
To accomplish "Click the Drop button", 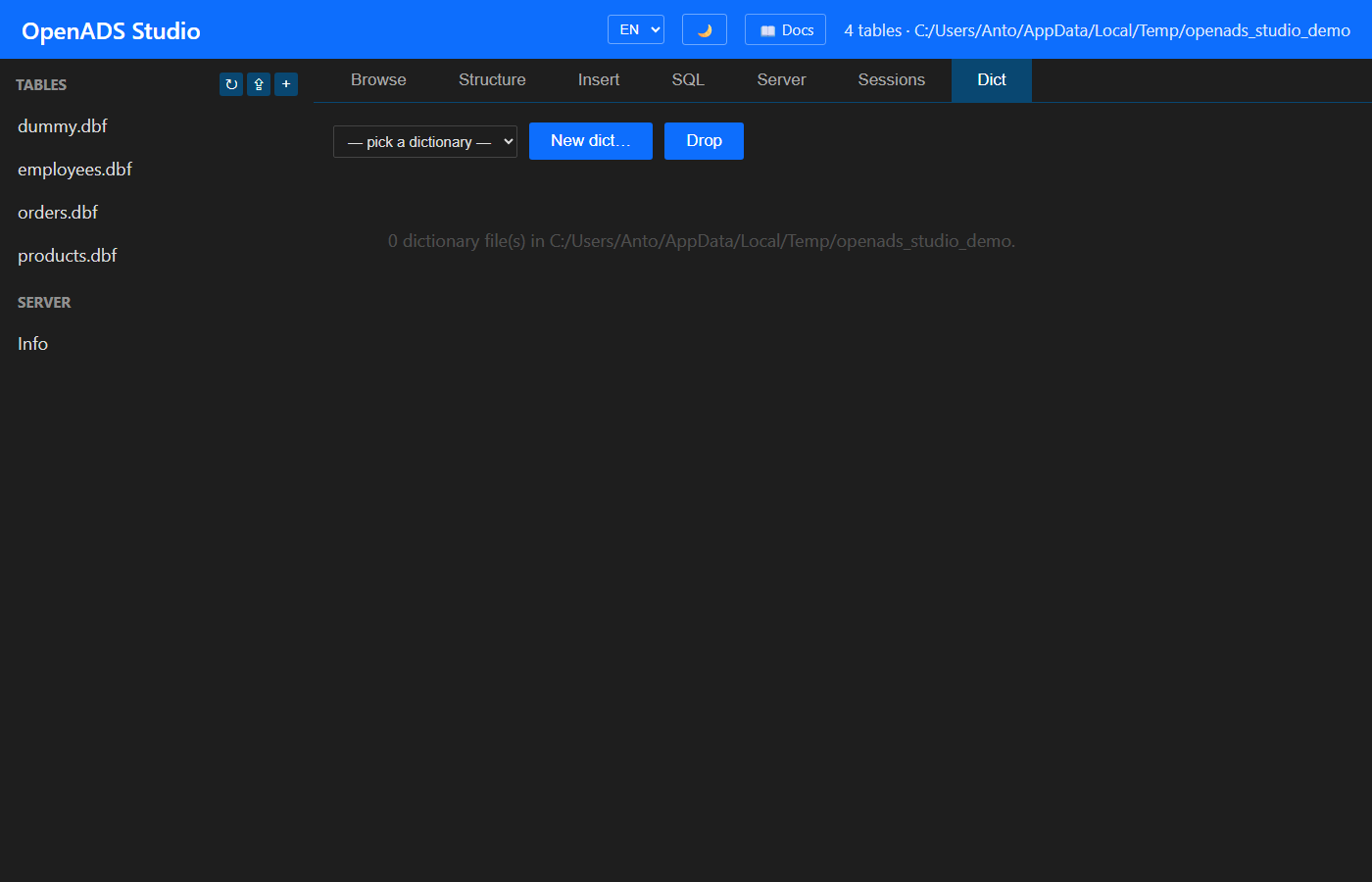I will pos(704,141).
